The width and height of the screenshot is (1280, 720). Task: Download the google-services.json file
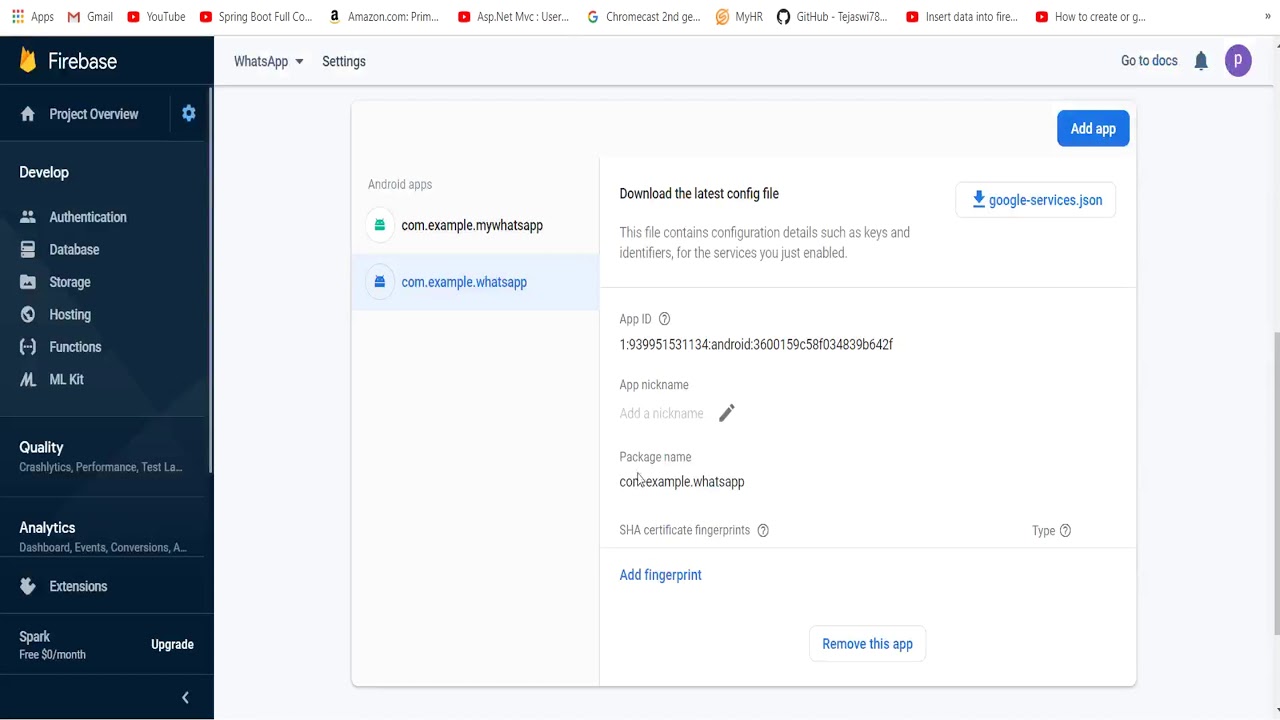coord(1036,200)
